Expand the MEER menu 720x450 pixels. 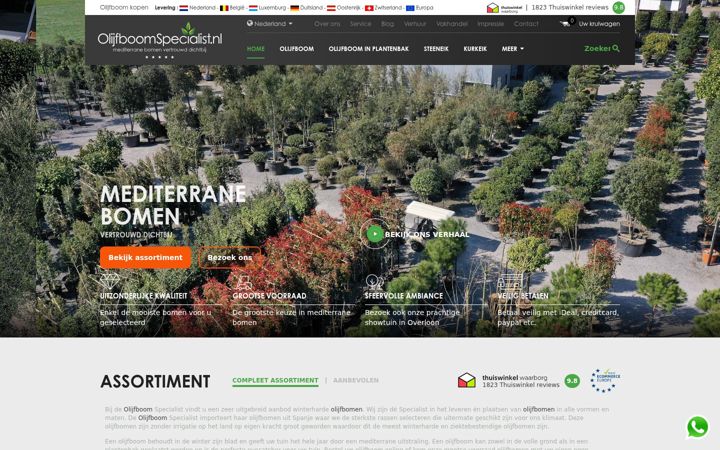[512, 49]
